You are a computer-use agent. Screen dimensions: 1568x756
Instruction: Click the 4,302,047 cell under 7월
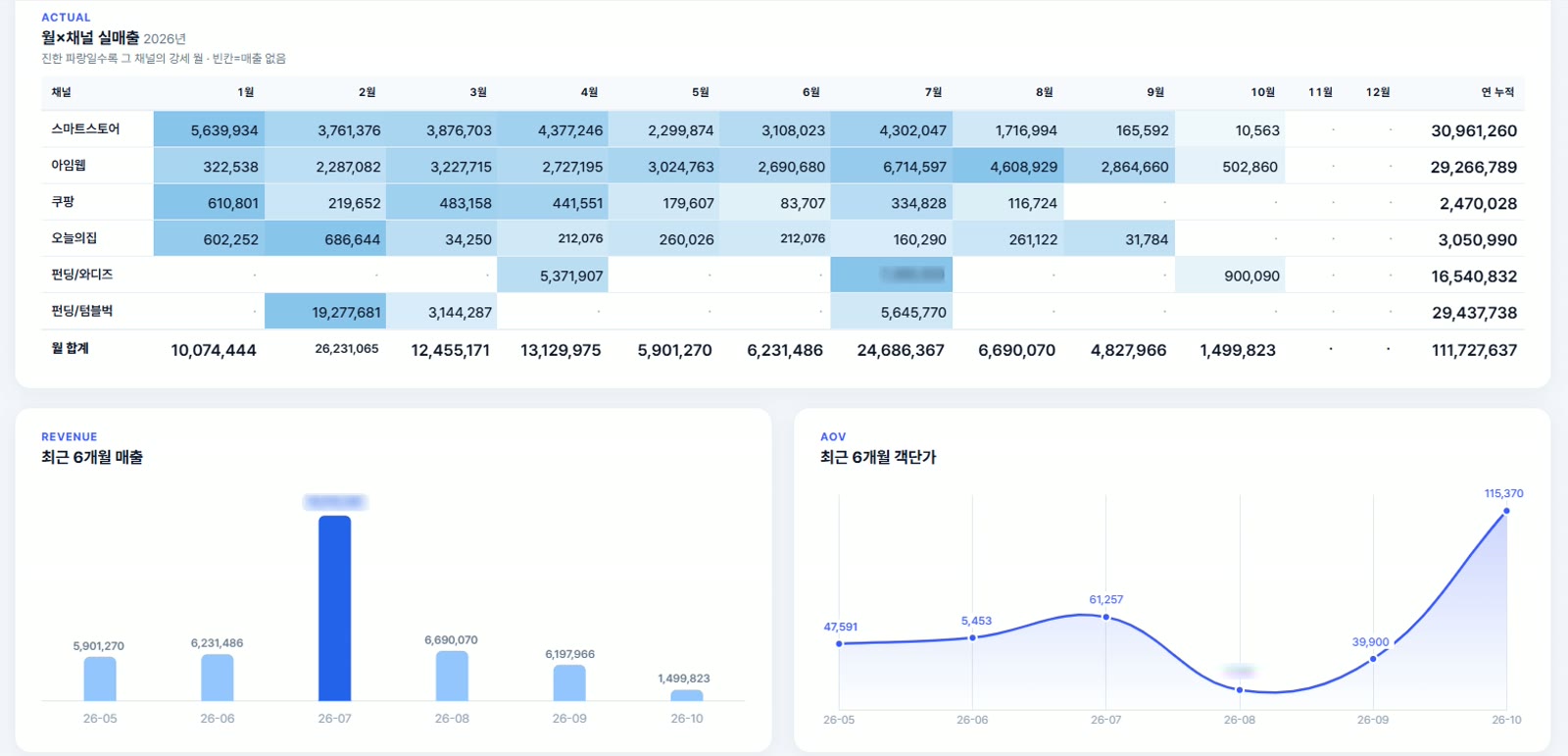click(891, 129)
